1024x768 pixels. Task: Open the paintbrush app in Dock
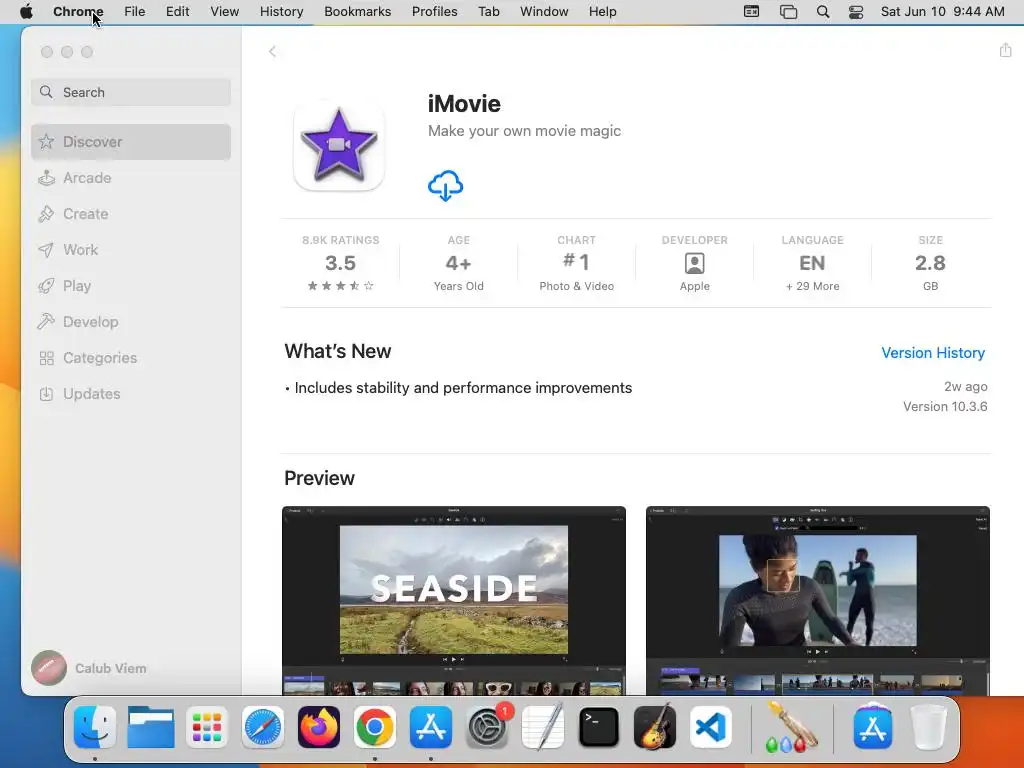pos(791,727)
